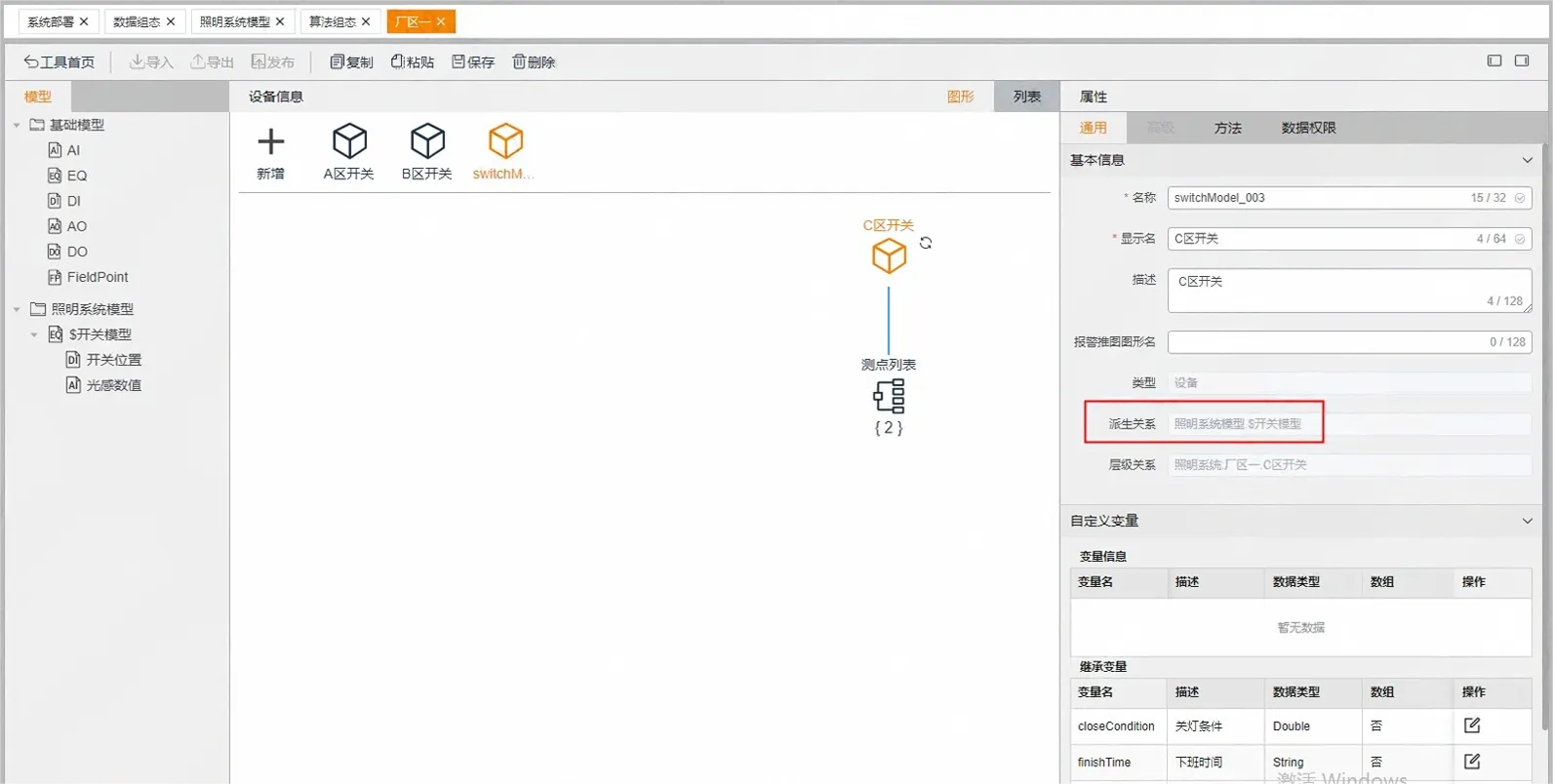Viewport: 1553px width, 784px height.
Task: Edit the closeCondition variable row
Action: pos(1472,725)
